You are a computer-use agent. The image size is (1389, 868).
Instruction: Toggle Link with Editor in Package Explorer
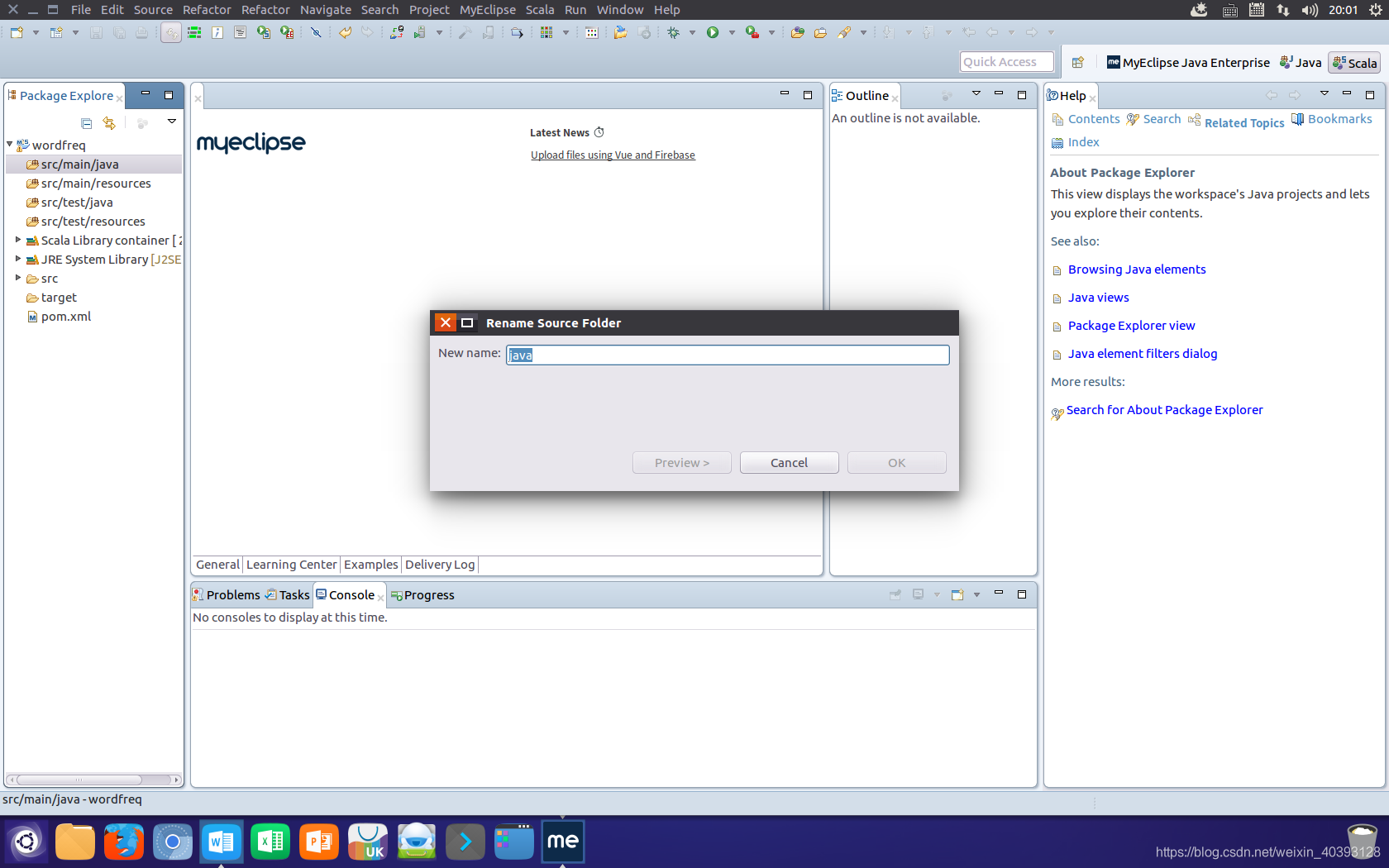[109, 122]
